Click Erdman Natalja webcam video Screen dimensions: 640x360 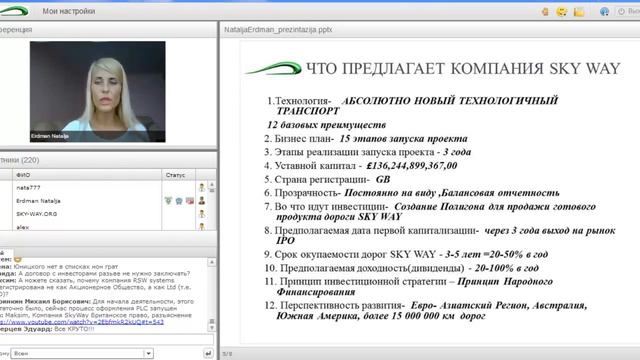98,91
